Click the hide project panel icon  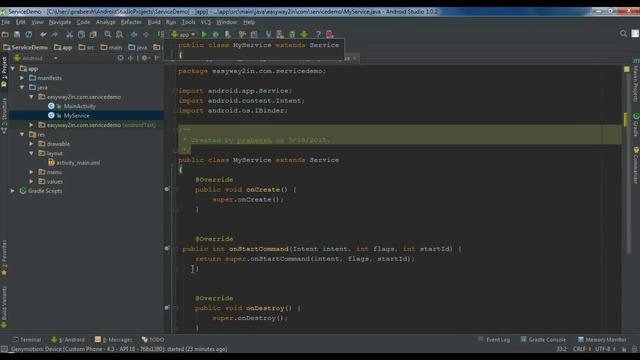click(157, 58)
